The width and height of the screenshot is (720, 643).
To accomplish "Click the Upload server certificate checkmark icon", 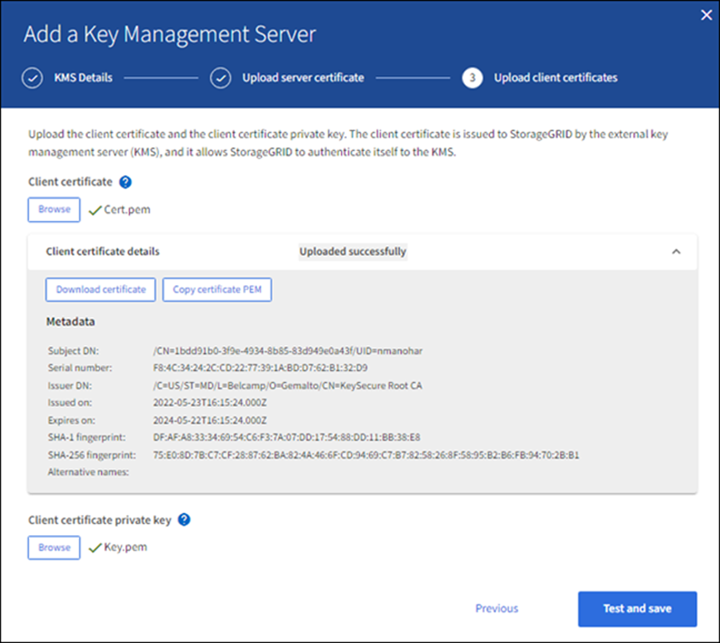I will 220,77.
